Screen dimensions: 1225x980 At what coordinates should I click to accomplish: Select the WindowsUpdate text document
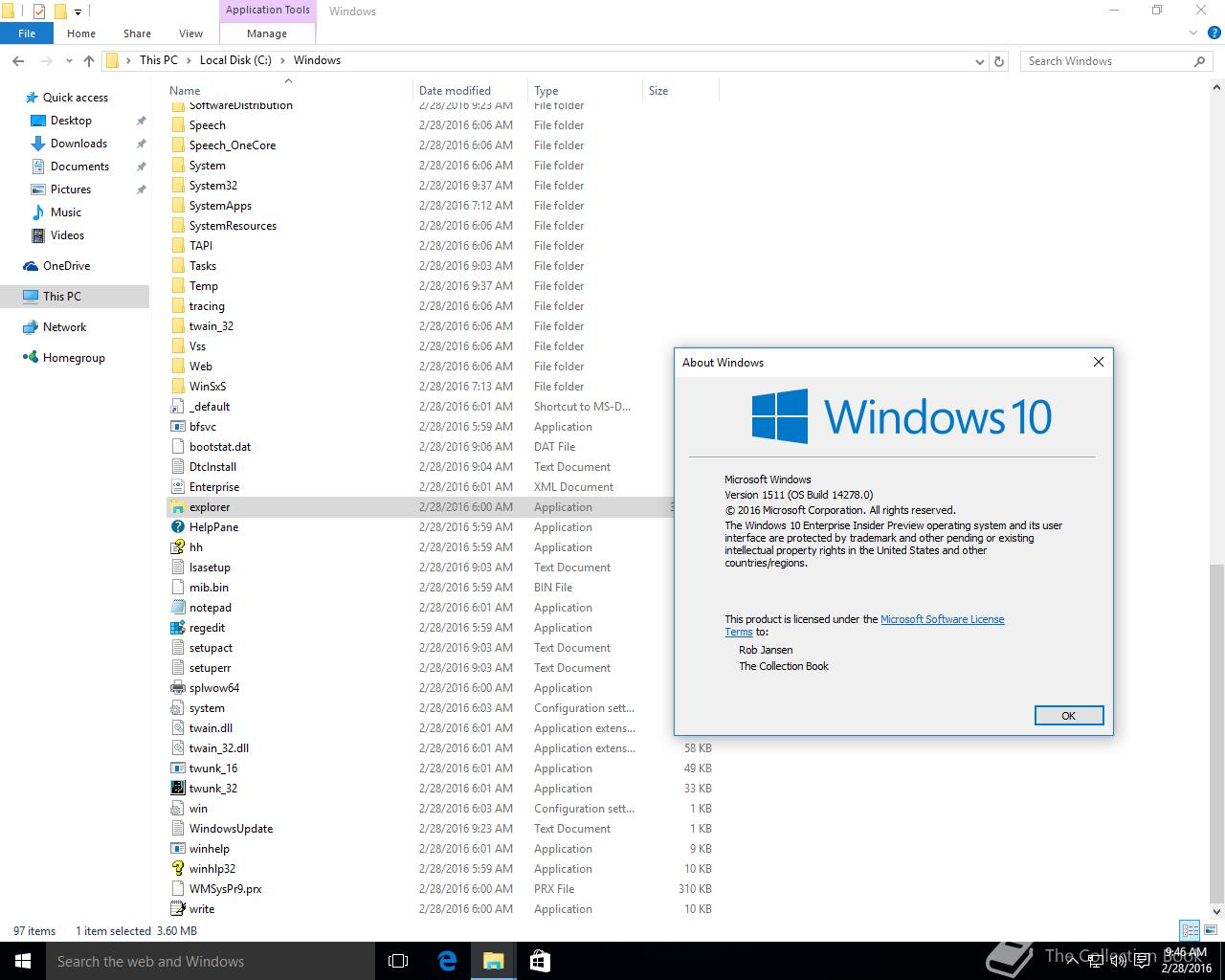click(231, 829)
